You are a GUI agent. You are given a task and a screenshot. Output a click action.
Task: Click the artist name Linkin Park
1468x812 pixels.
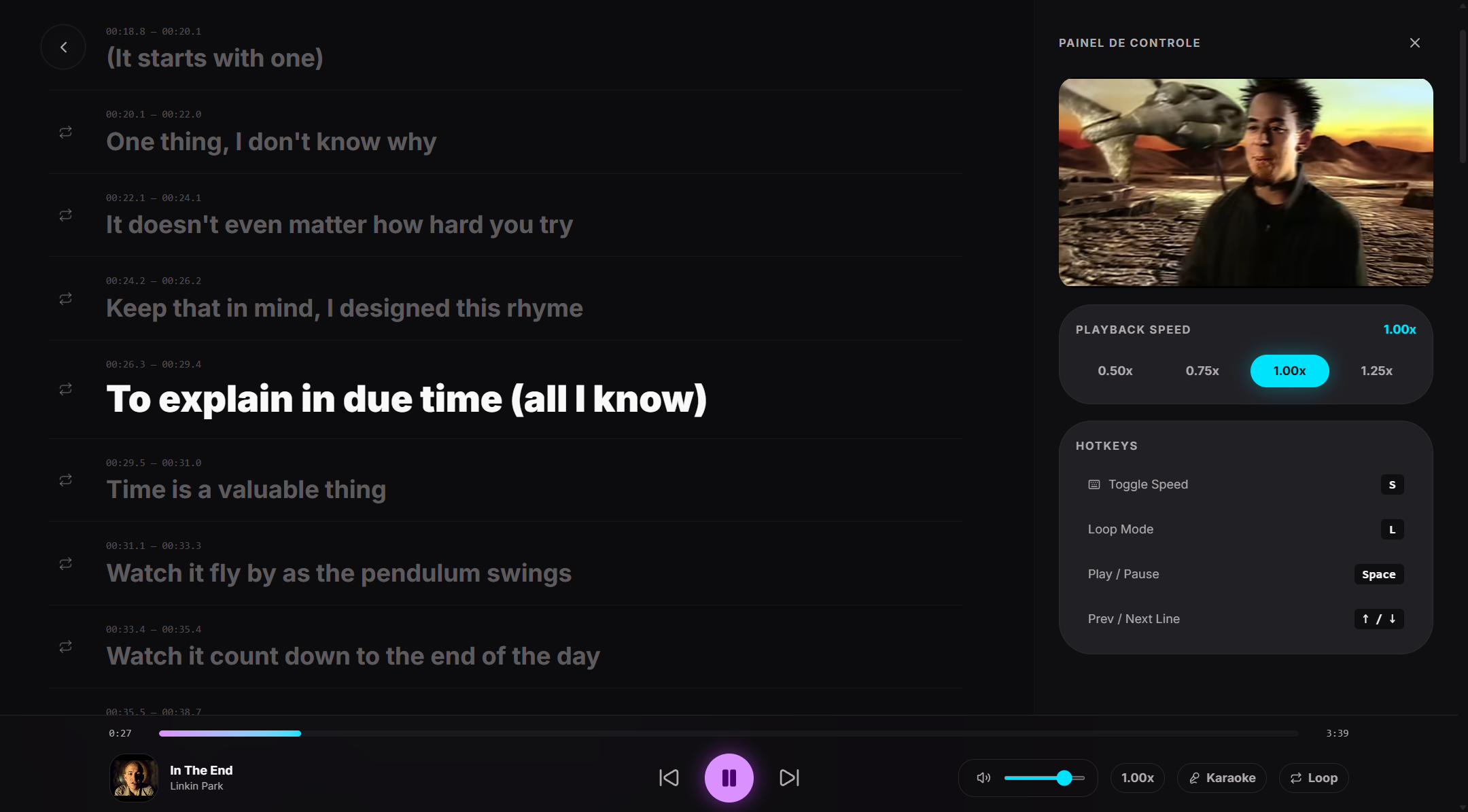tap(196, 785)
